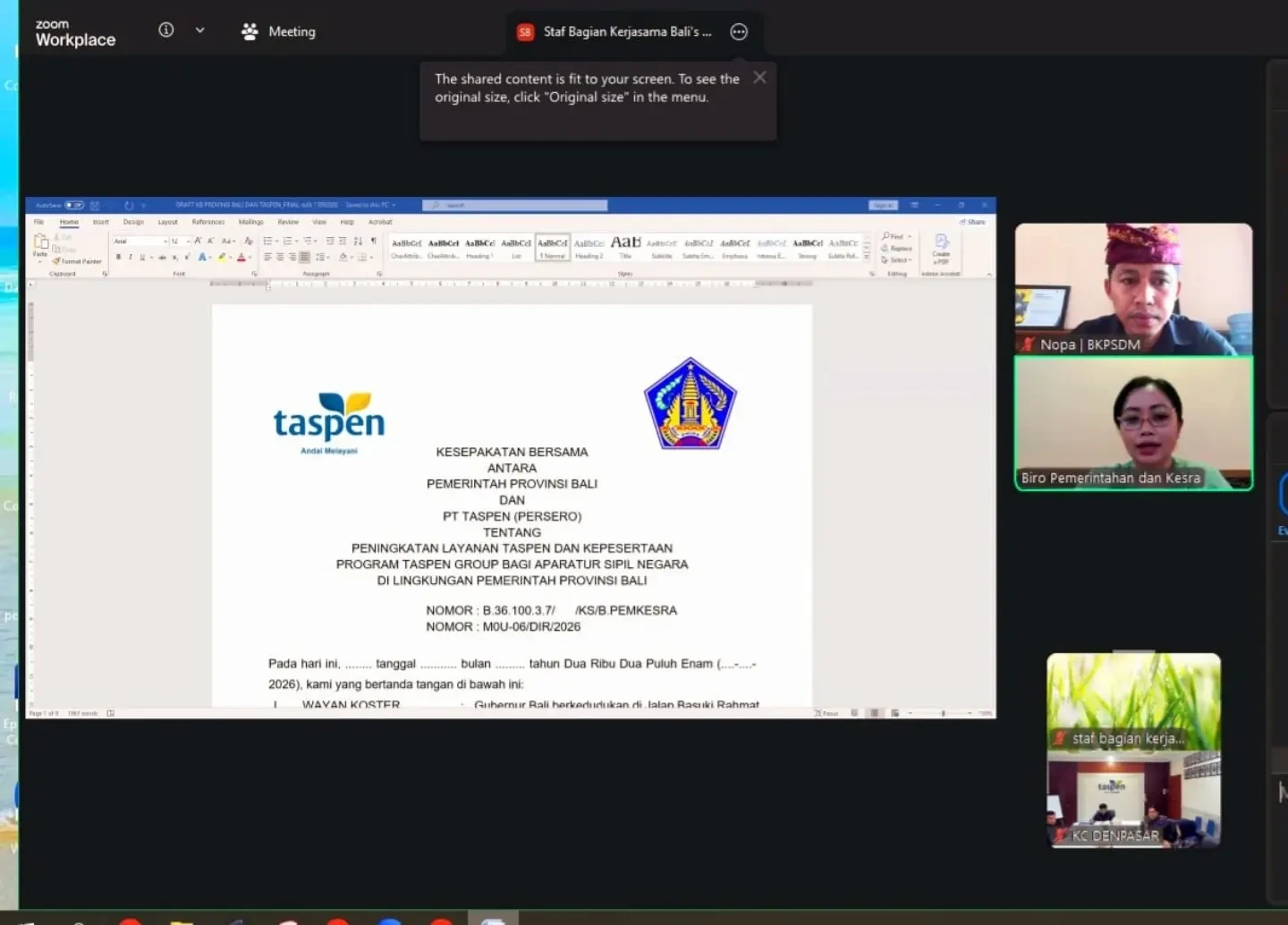The height and width of the screenshot is (925, 1288).
Task: Open the File menu in Word
Action: tap(38, 222)
